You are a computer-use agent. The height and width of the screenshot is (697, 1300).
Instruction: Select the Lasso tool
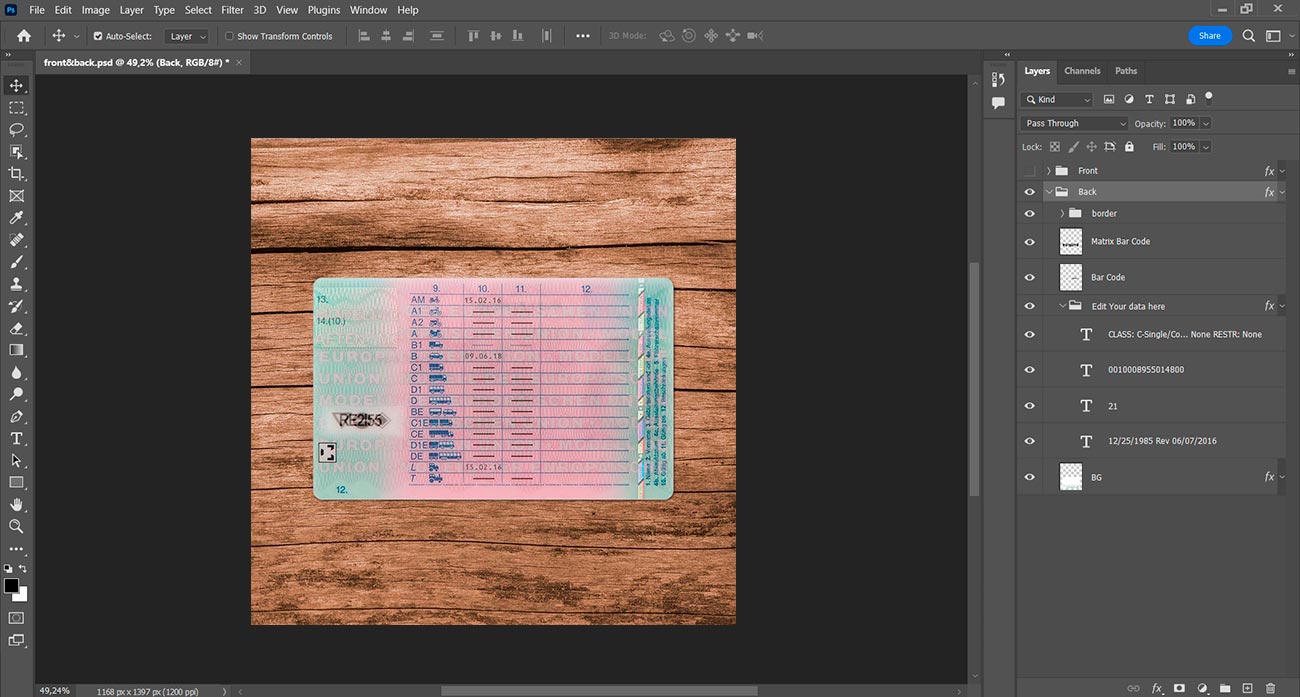[x=16, y=130]
